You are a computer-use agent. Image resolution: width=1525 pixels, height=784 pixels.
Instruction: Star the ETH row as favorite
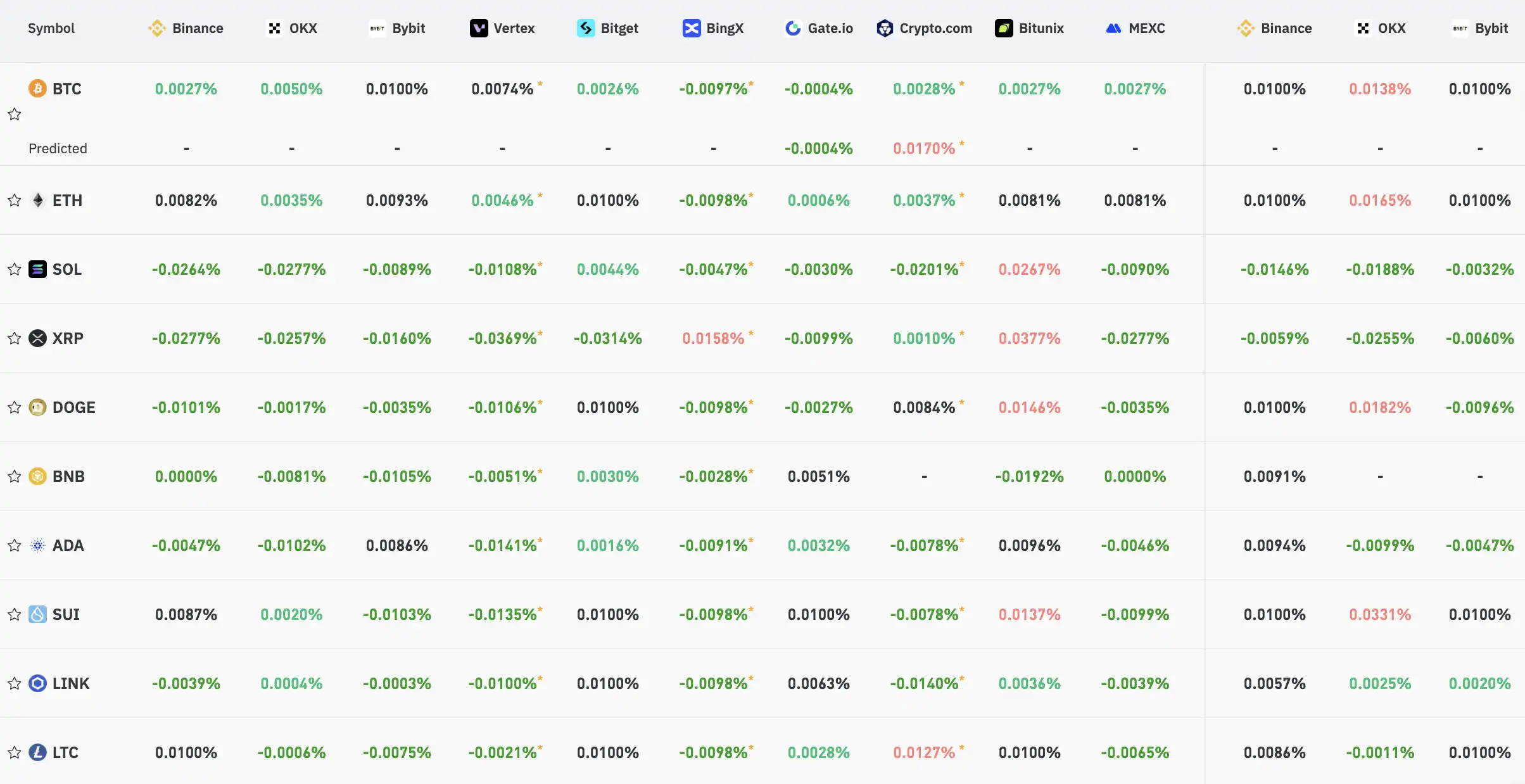(15, 201)
